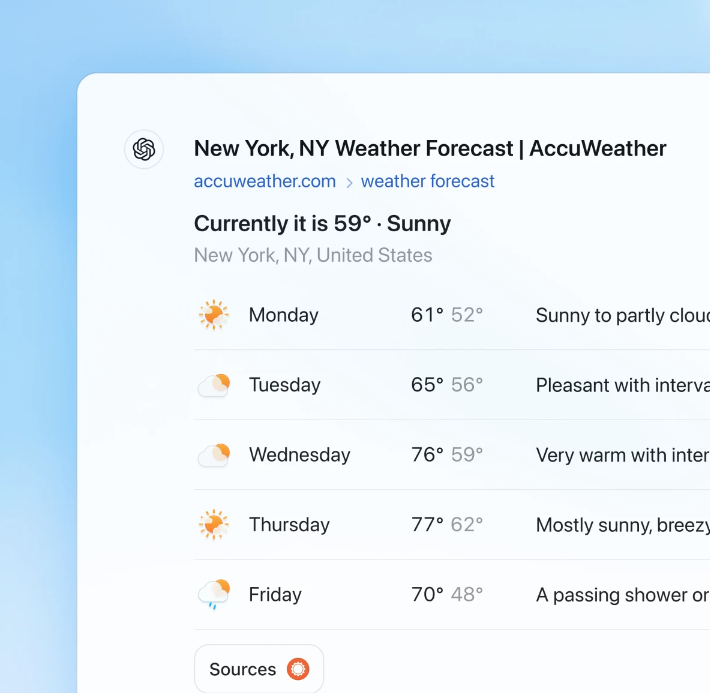Click Friday's rain shower icon
The width and height of the screenshot is (710, 693).
(214, 595)
